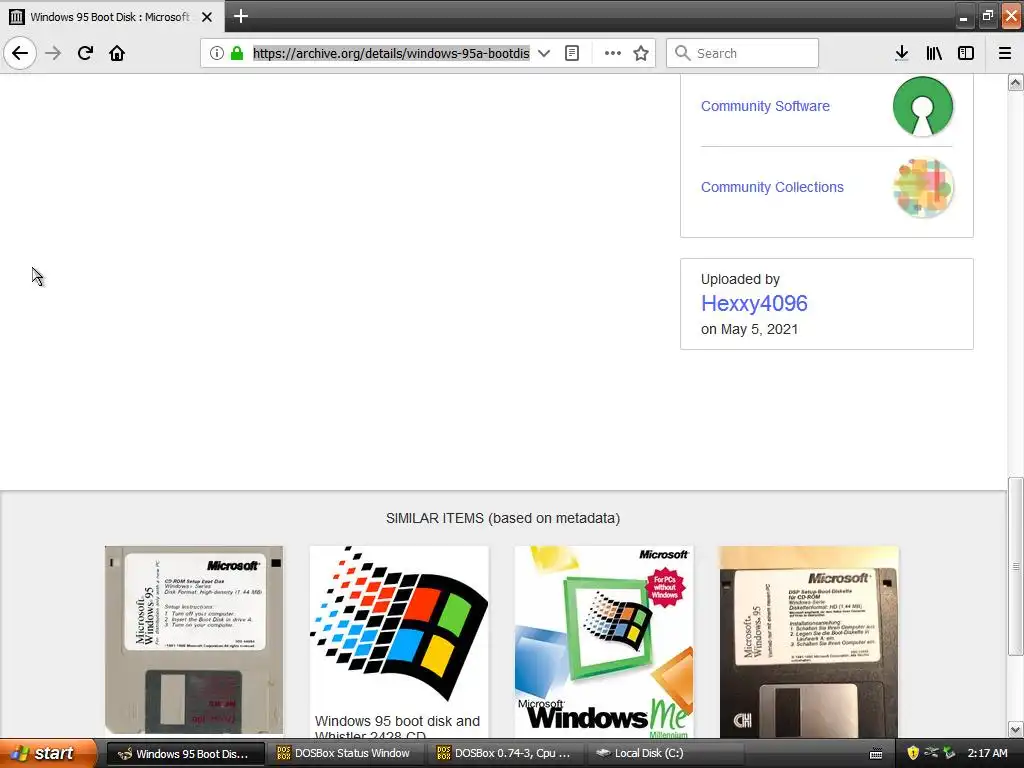Select the Windows 95 Boot Disk tab
This screenshot has width=1024, height=768.
(110, 17)
